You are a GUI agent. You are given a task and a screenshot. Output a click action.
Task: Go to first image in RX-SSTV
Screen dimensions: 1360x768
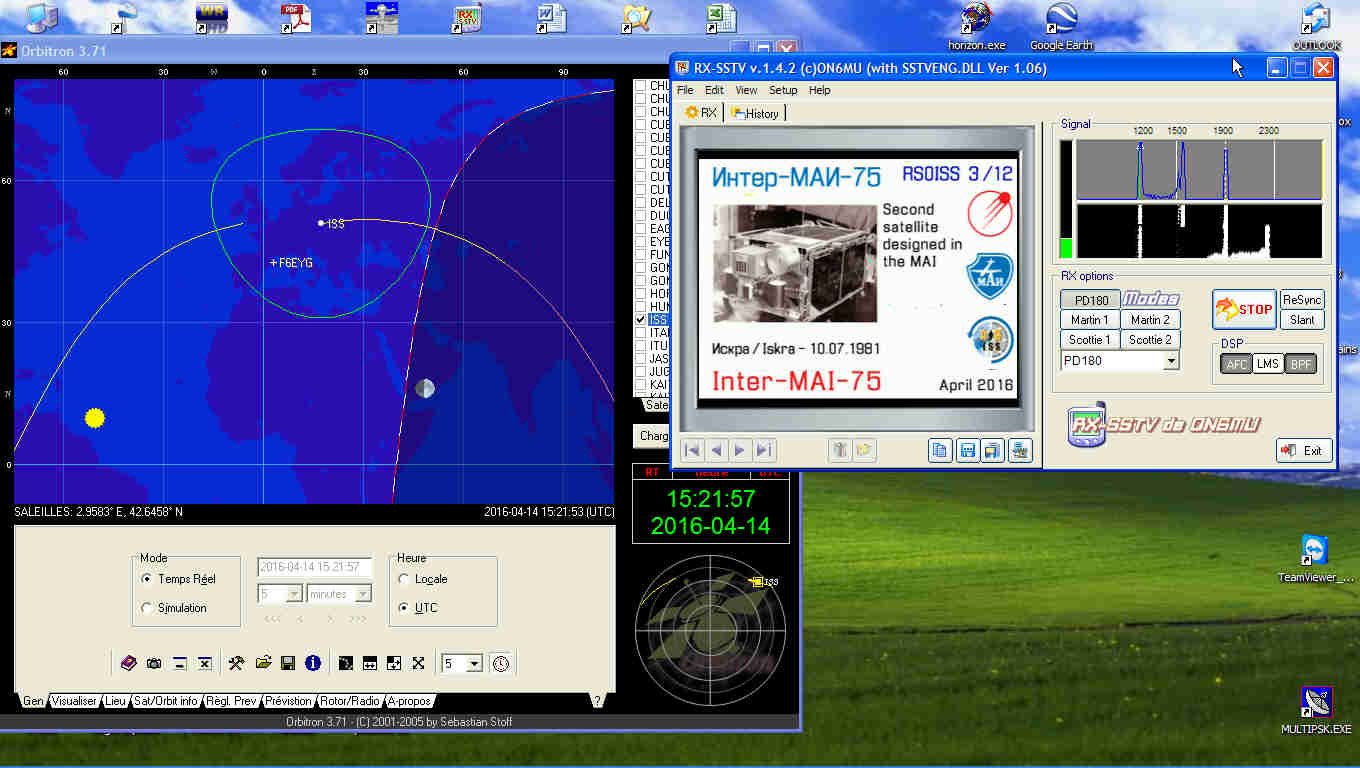tap(692, 450)
